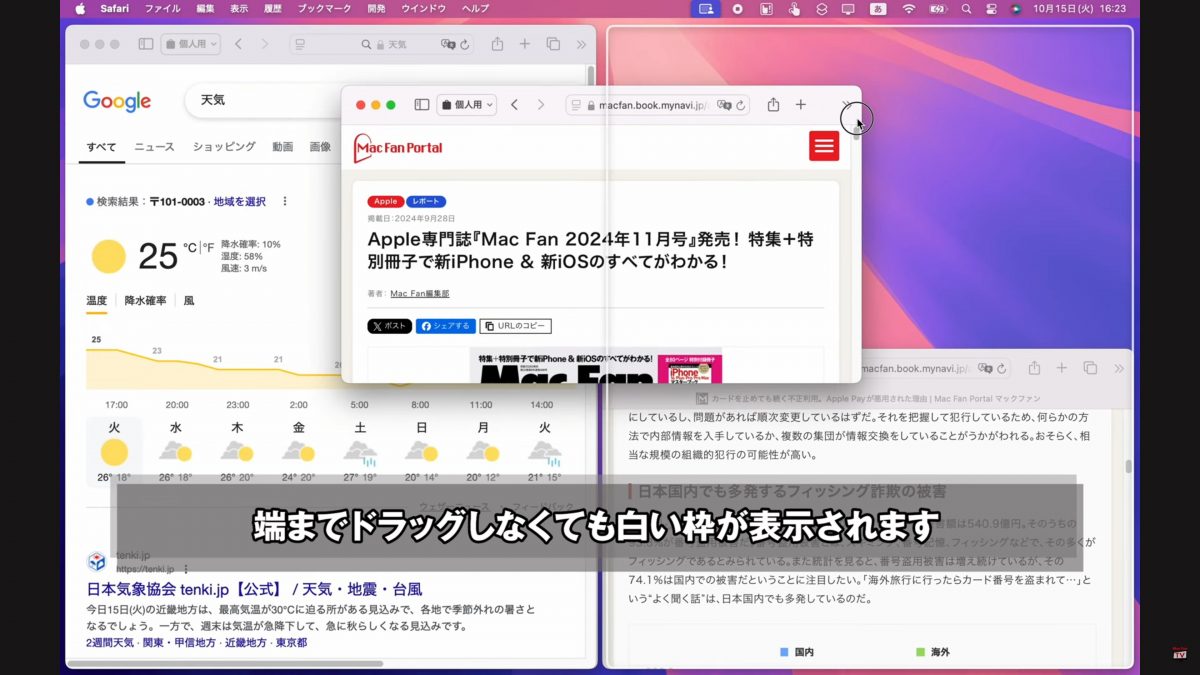This screenshot has width=1200, height=675.
Task: Click the X ポスト share button
Action: 390,326
